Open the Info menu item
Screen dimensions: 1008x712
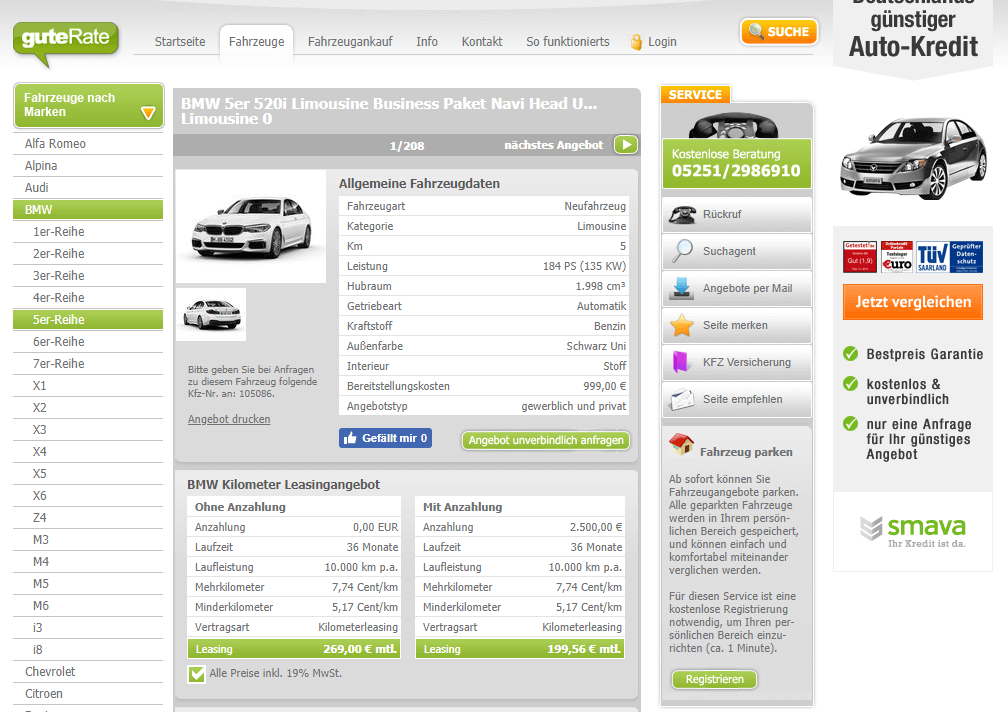click(427, 42)
